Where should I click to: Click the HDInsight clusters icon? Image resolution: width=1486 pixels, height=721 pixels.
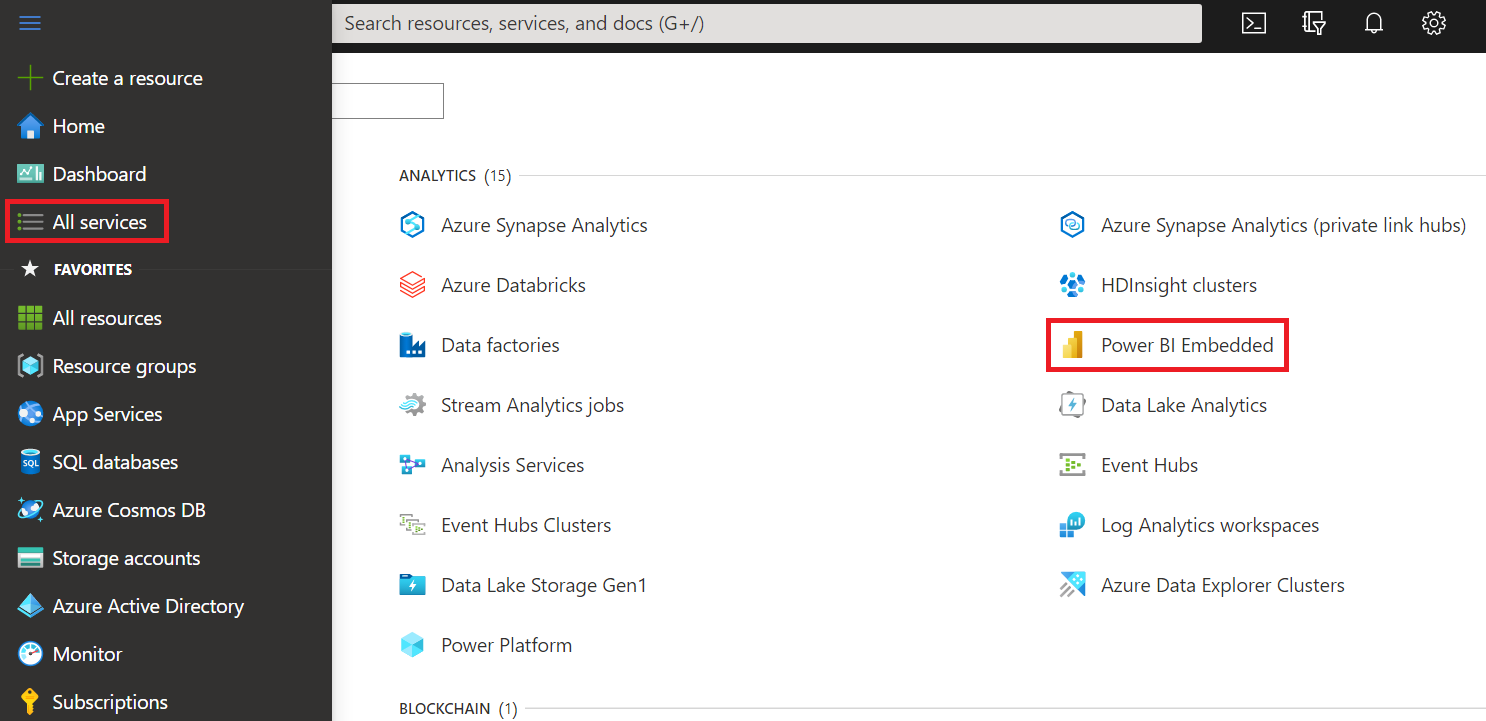point(1072,285)
